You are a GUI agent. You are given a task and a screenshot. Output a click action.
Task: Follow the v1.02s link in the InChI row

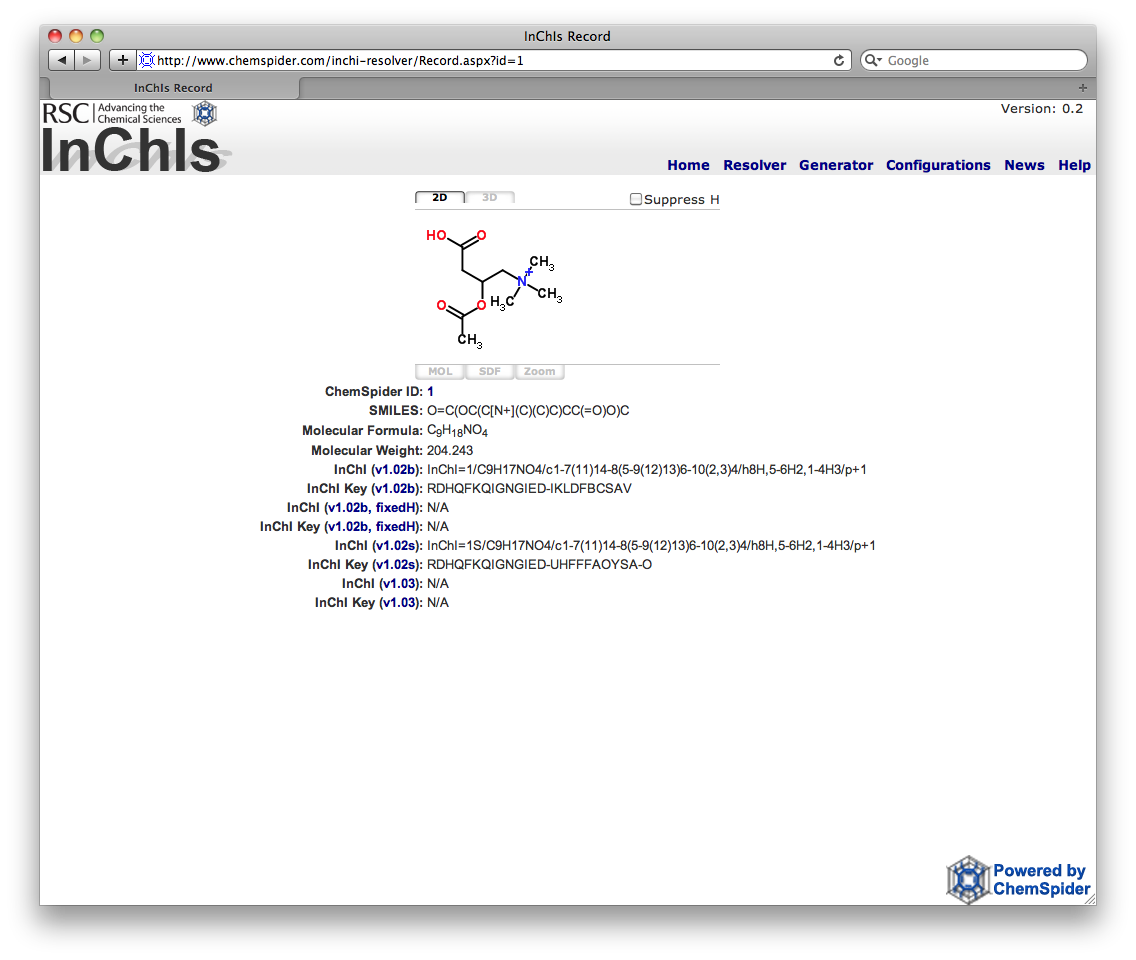[x=396, y=545]
